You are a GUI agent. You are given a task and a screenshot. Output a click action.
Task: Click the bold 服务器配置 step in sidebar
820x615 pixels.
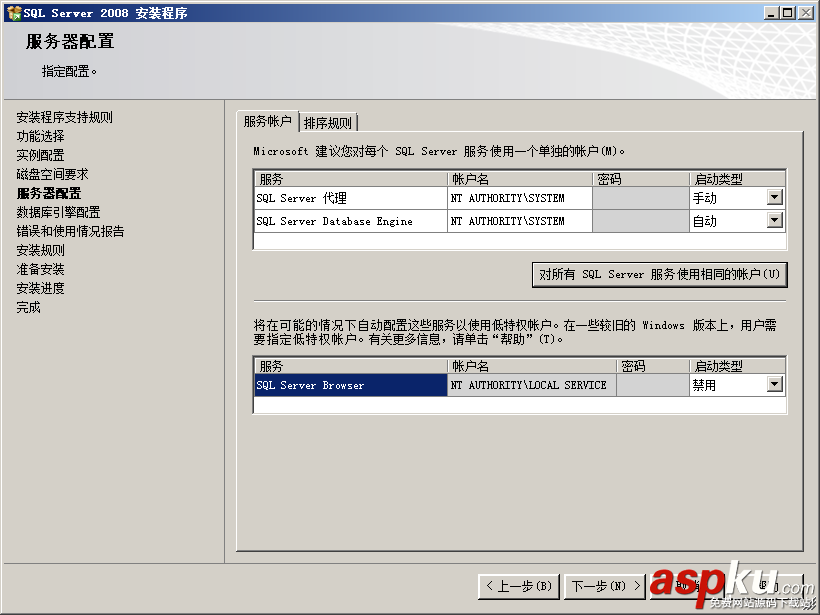point(49,193)
